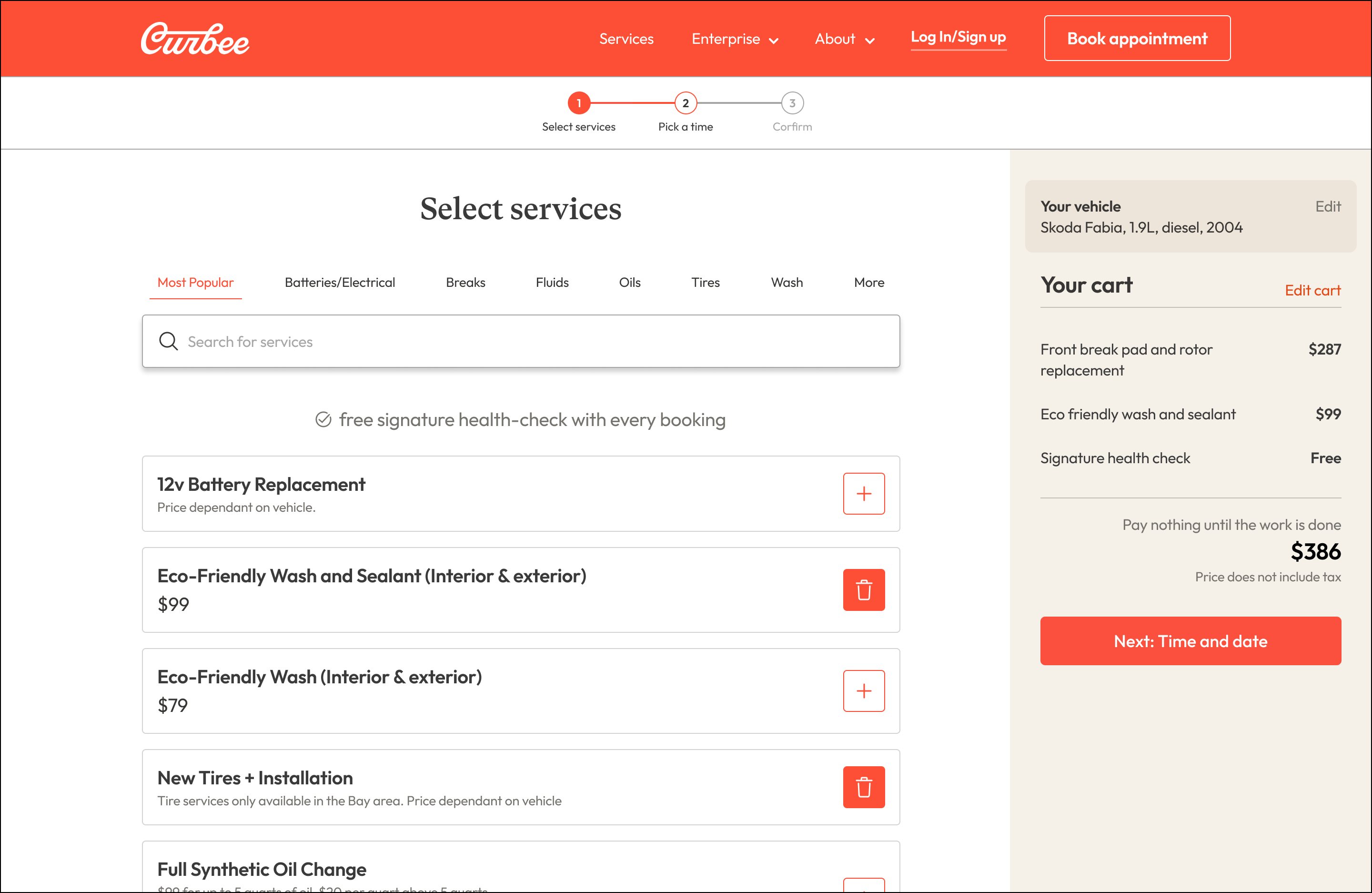Click the search magnifier icon
Viewport: 1372px width, 893px height.
pos(168,341)
